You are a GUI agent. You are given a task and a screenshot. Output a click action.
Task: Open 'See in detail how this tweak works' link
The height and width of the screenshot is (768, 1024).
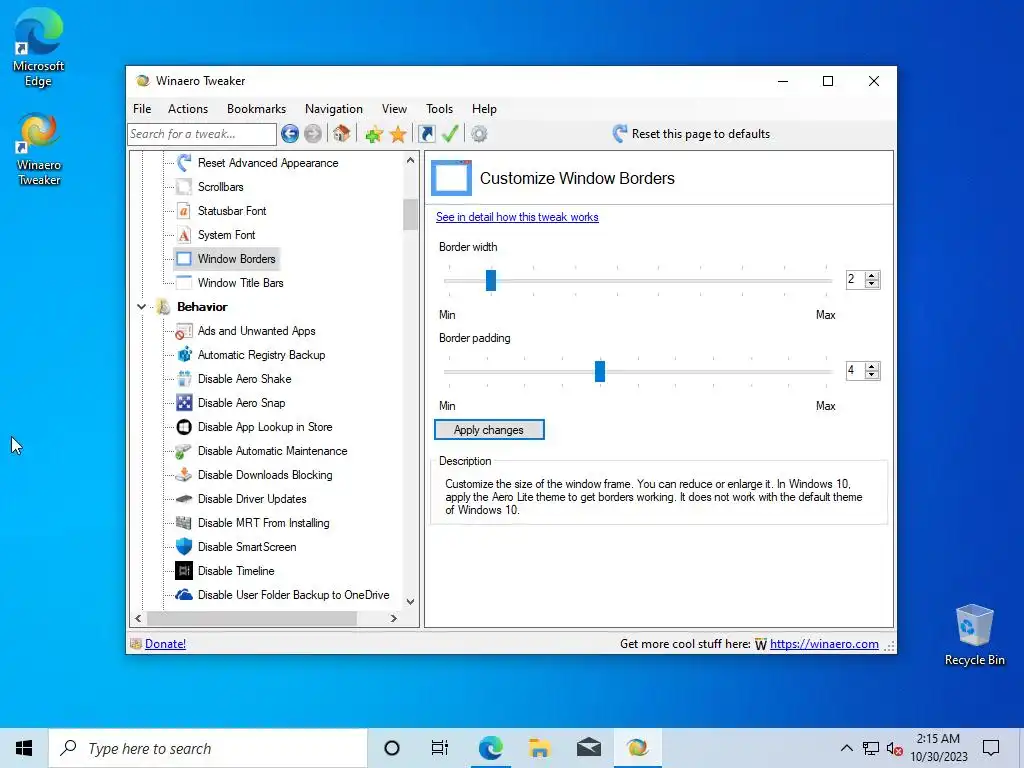click(517, 217)
